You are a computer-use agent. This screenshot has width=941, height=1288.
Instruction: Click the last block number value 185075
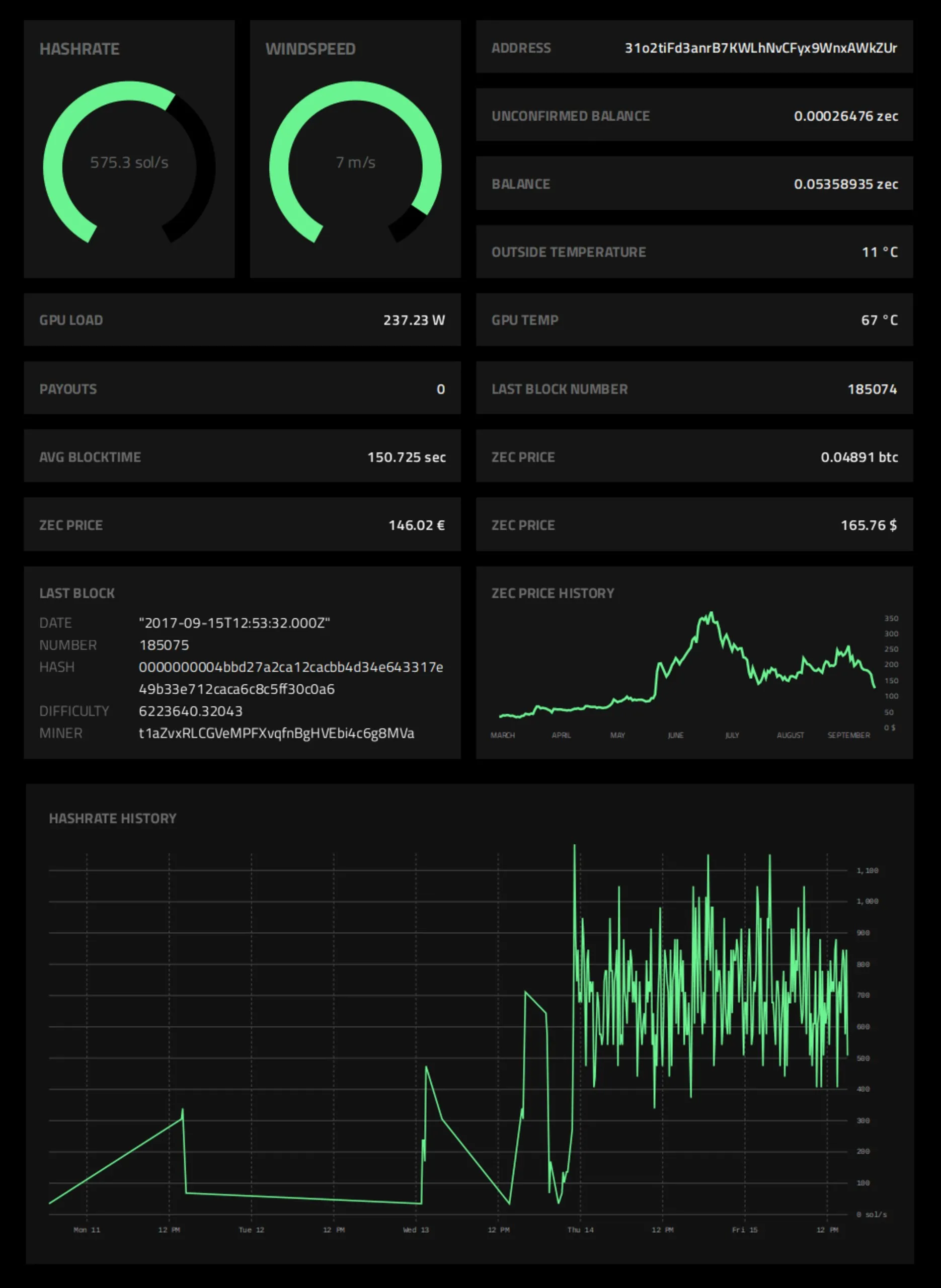[164, 645]
